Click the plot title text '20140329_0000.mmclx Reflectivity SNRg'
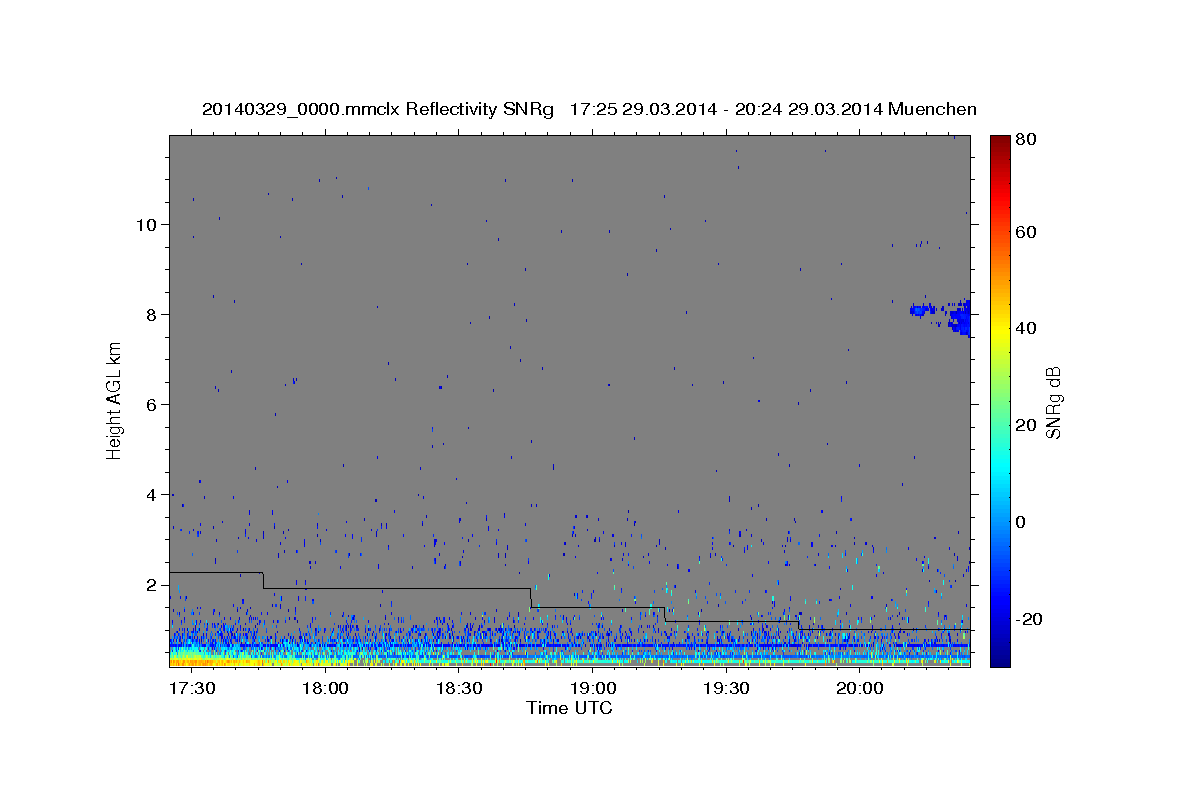Screen dimensions: 1200x800 (378, 109)
